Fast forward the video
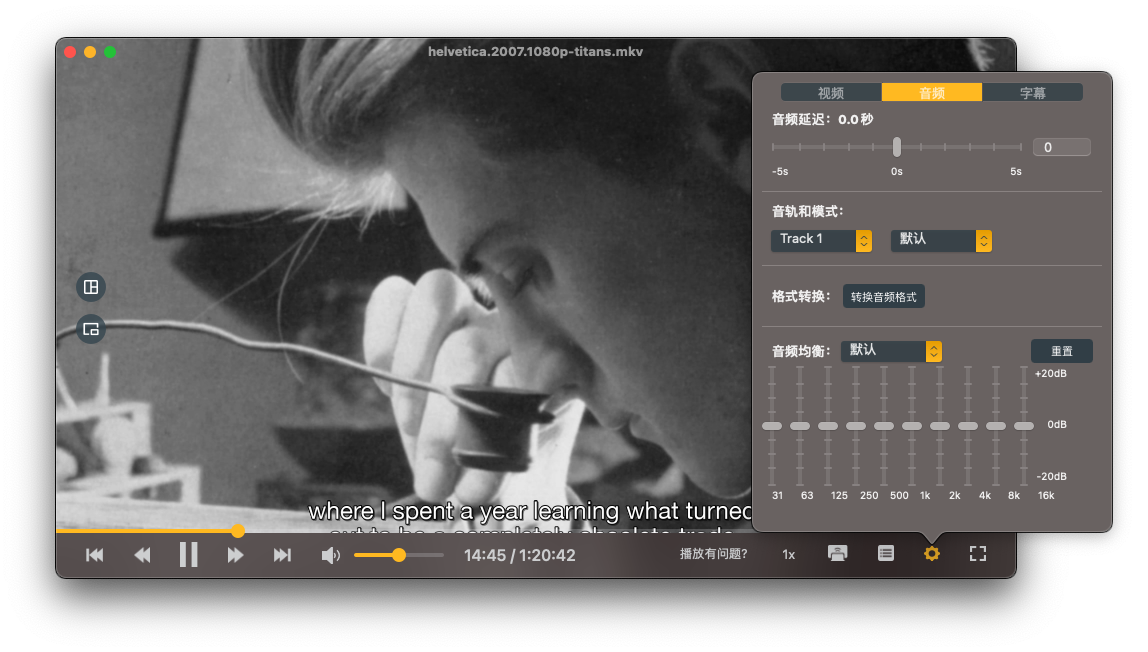The image size is (1148, 652). click(x=235, y=555)
